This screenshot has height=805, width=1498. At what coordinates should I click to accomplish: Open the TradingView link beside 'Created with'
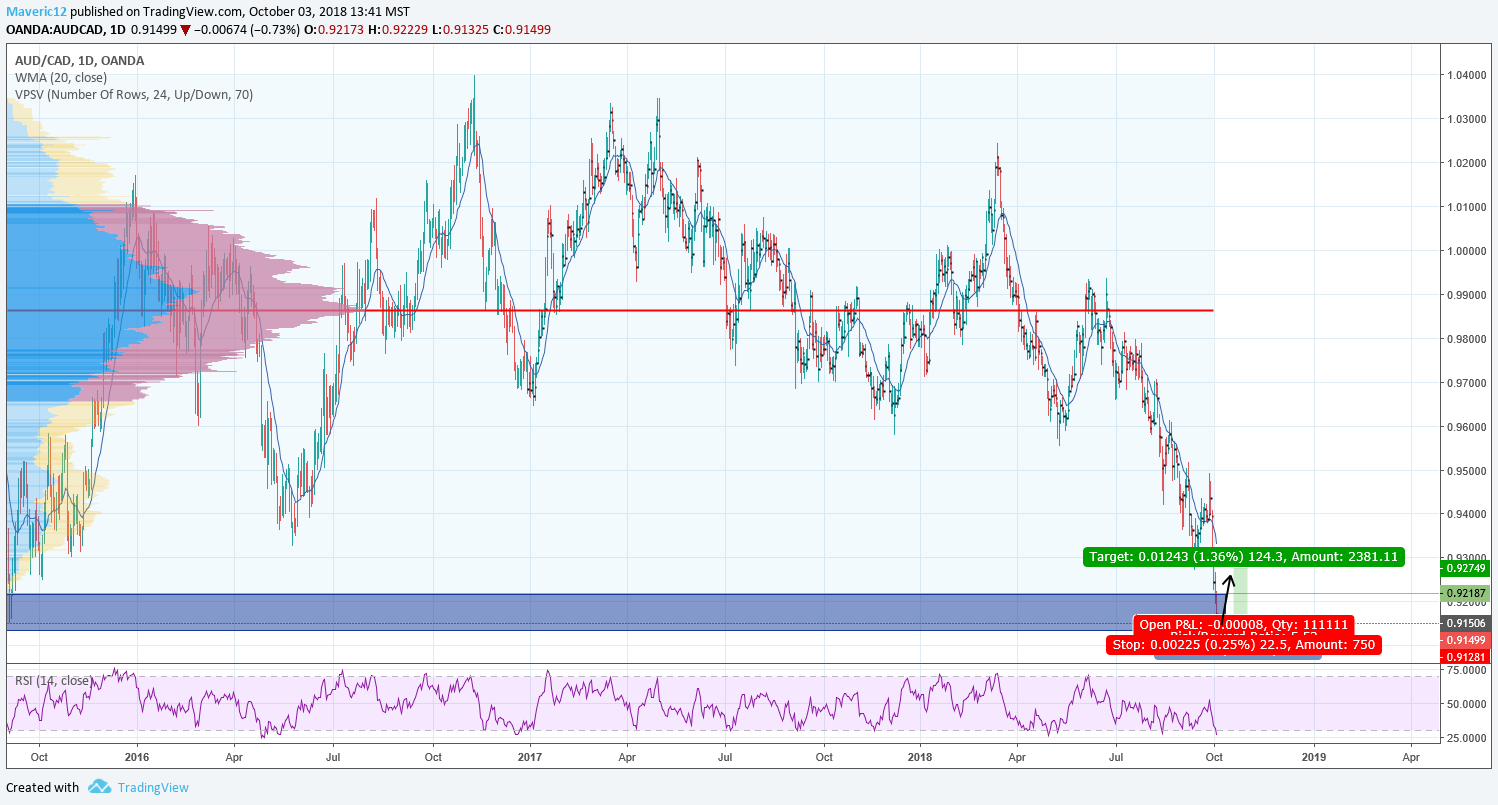pos(153,787)
